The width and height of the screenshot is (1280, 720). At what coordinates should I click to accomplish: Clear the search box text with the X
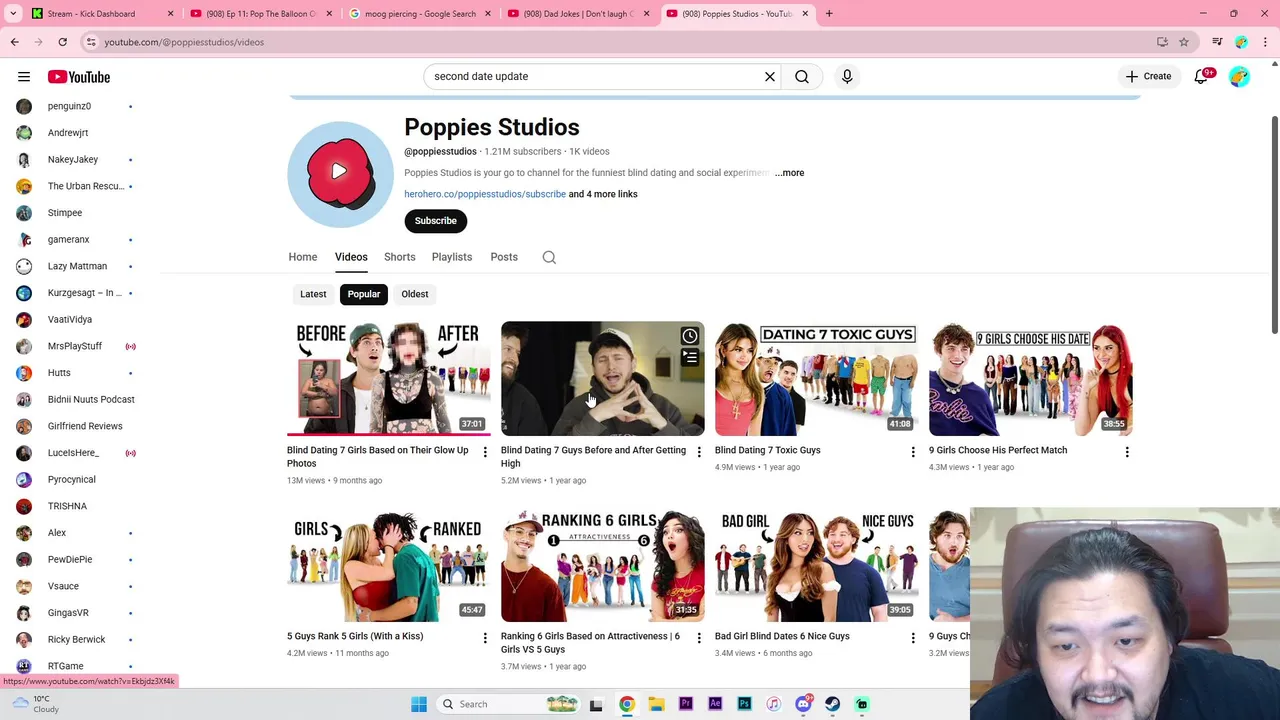[770, 76]
